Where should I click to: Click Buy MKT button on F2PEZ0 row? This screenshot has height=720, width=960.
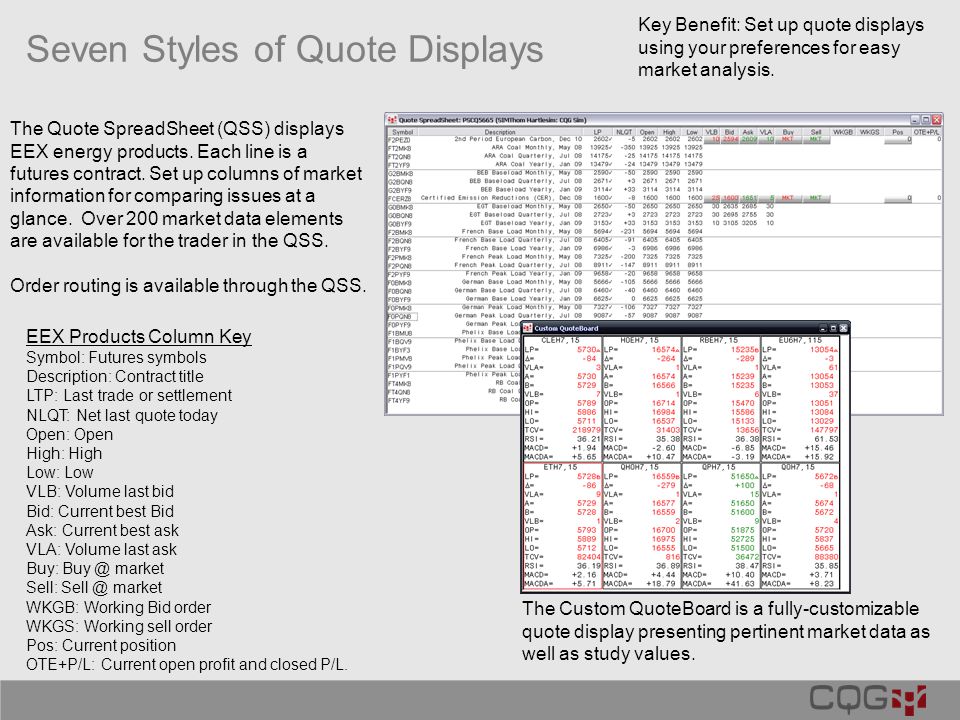click(788, 140)
